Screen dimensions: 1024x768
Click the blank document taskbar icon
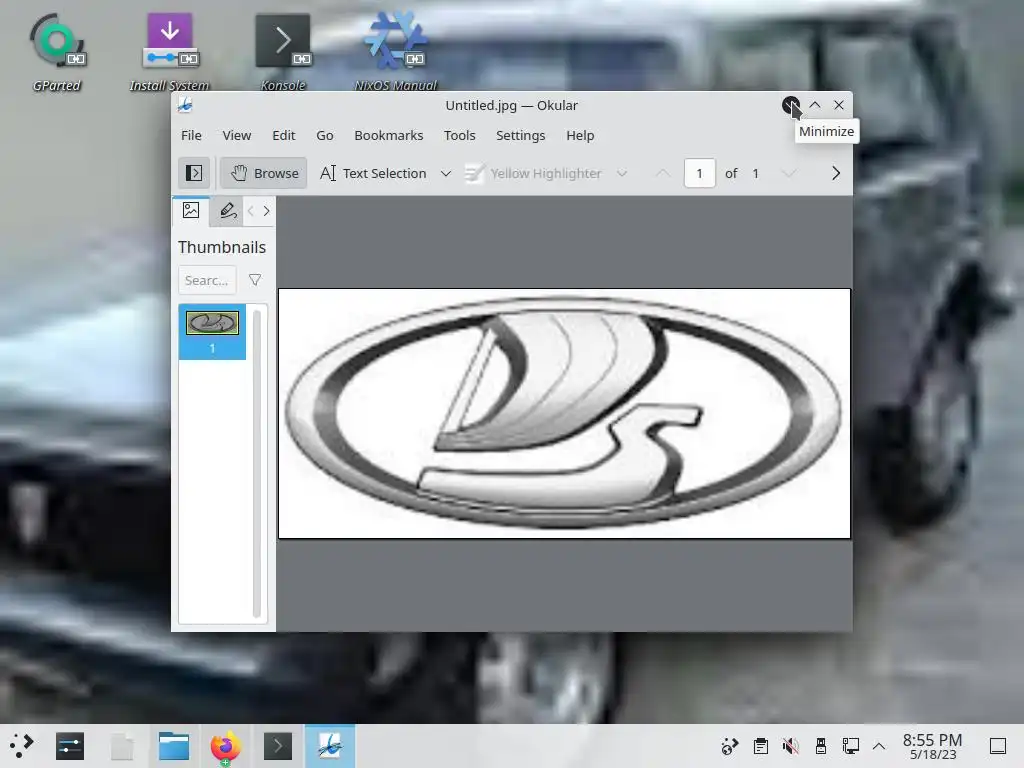point(122,746)
